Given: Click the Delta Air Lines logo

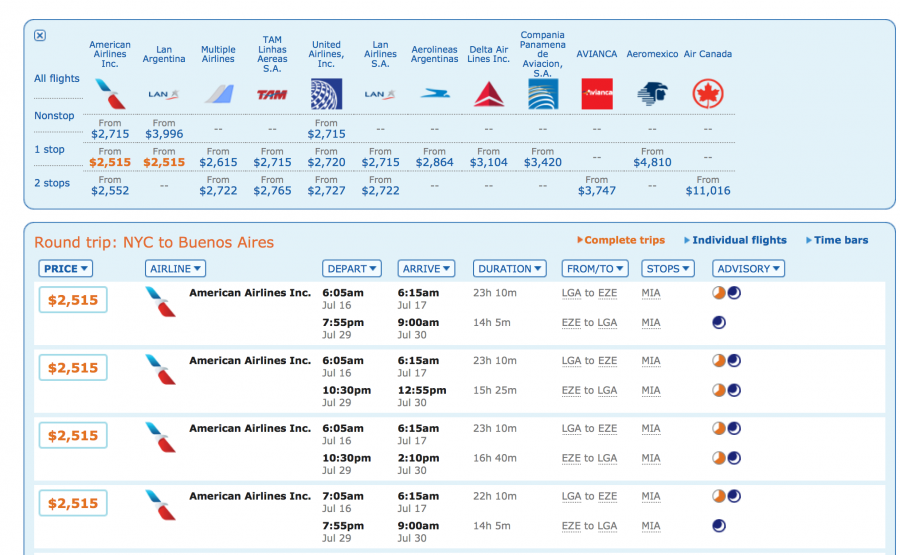Looking at the screenshot, I should (x=488, y=94).
